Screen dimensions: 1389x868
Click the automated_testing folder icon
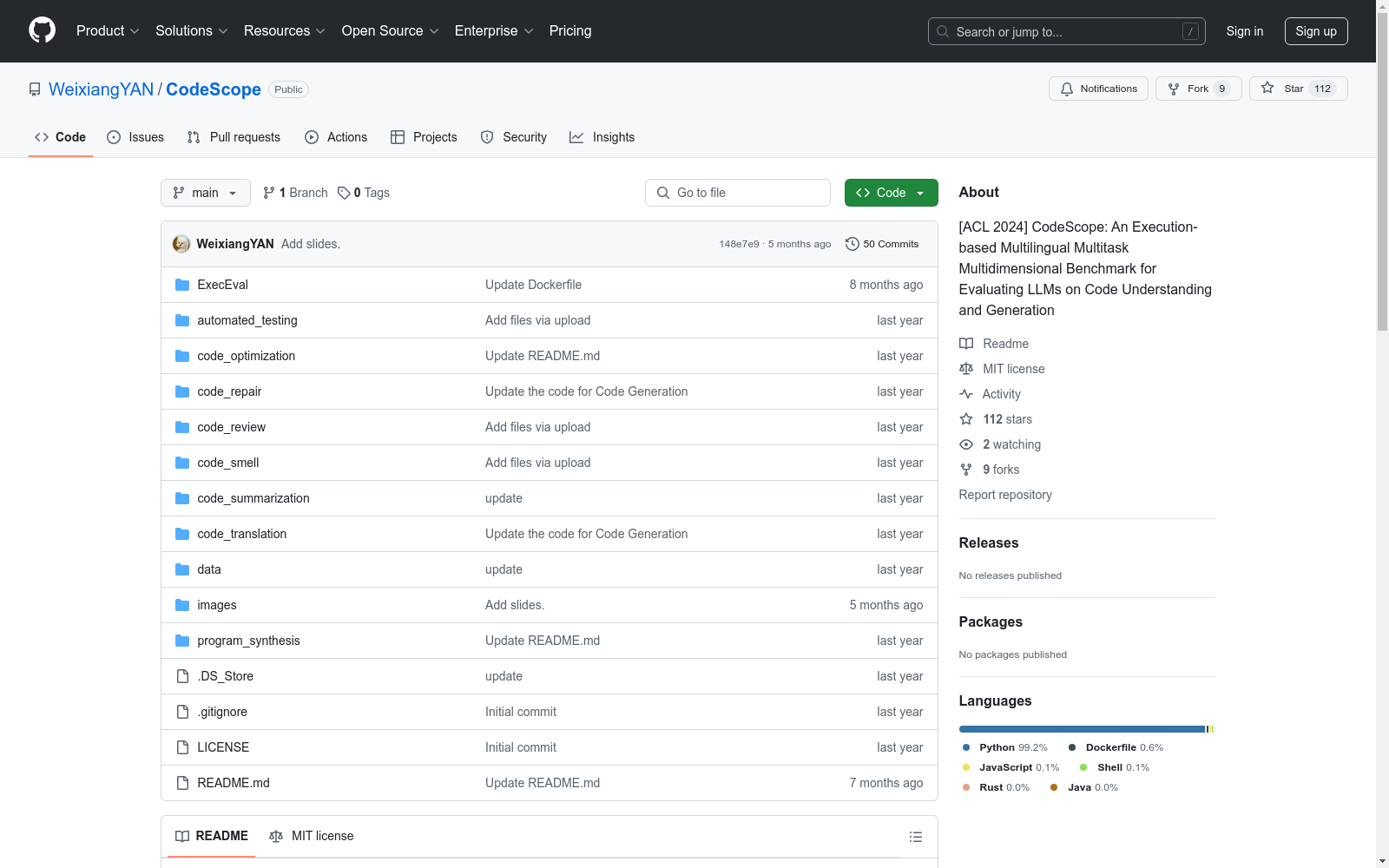click(182, 320)
